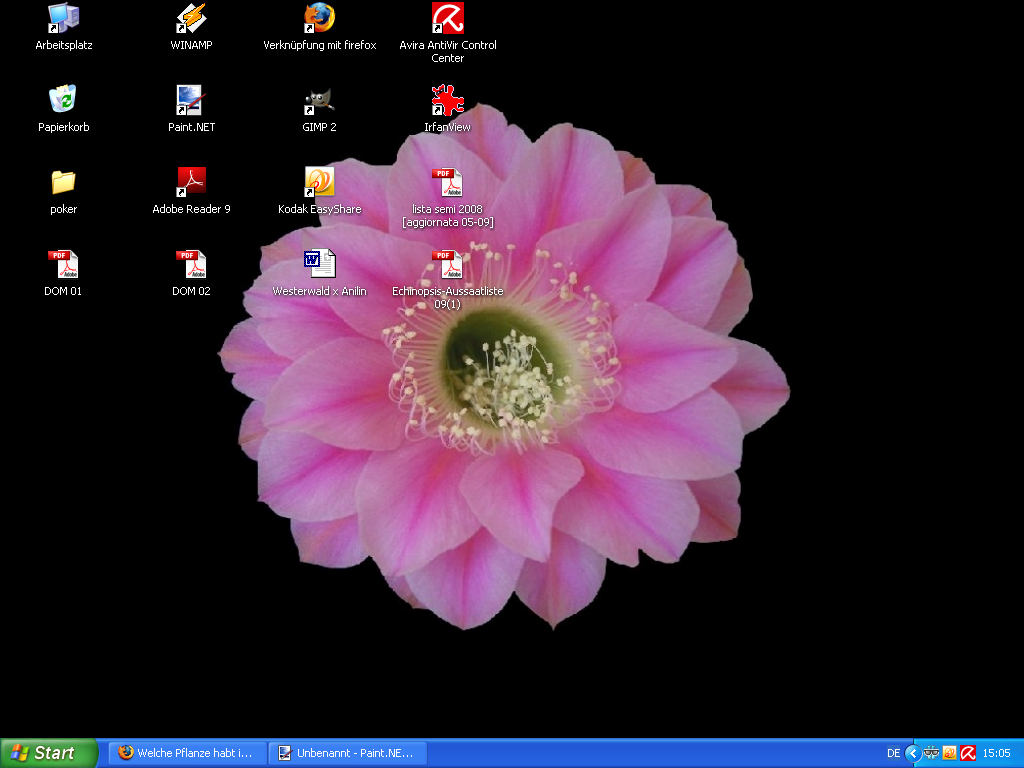Image resolution: width=1024 pixels, height=768 pixels.
Task: Select the Papierkorb recycle bin icon
Action: click(x=63, y=100)
